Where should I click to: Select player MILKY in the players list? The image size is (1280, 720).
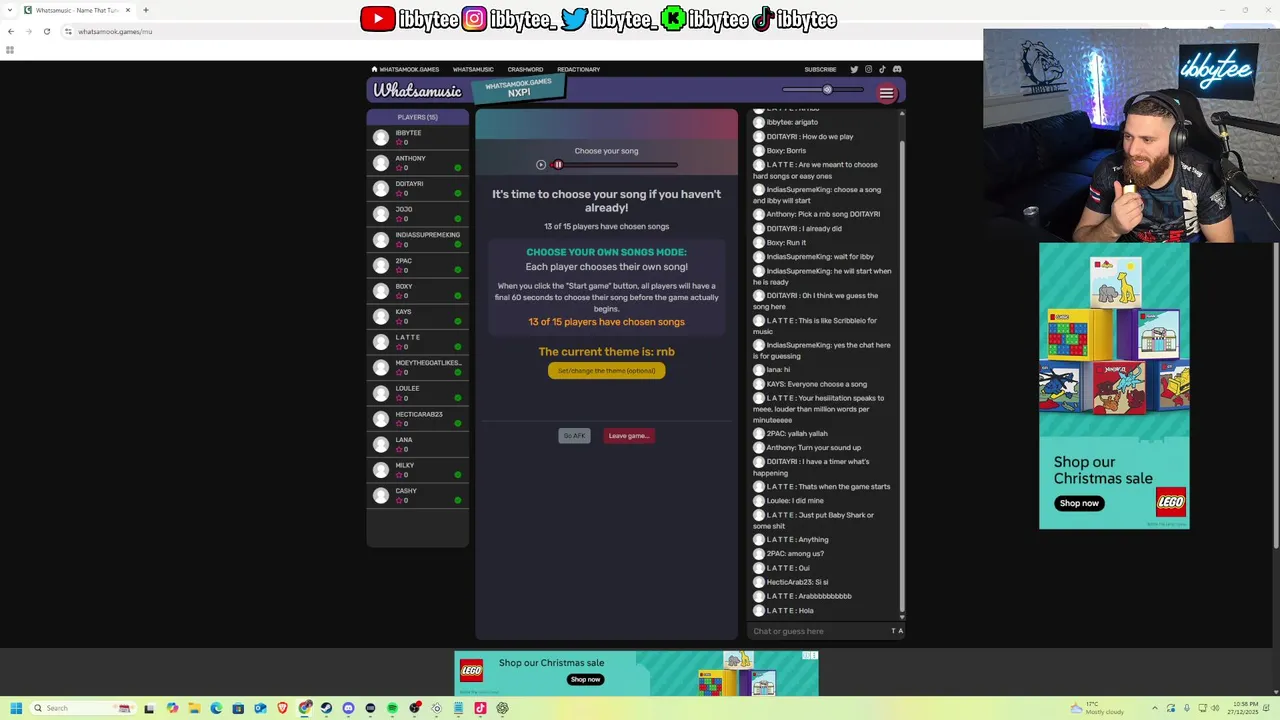pos(418,470)
